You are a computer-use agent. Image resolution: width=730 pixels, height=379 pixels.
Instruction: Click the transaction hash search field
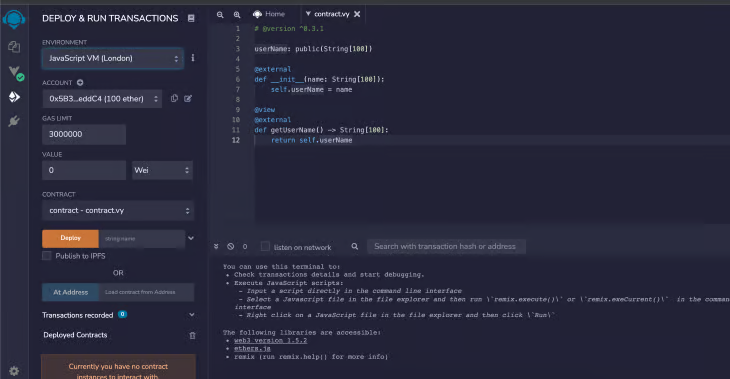[x=446, y=246]
